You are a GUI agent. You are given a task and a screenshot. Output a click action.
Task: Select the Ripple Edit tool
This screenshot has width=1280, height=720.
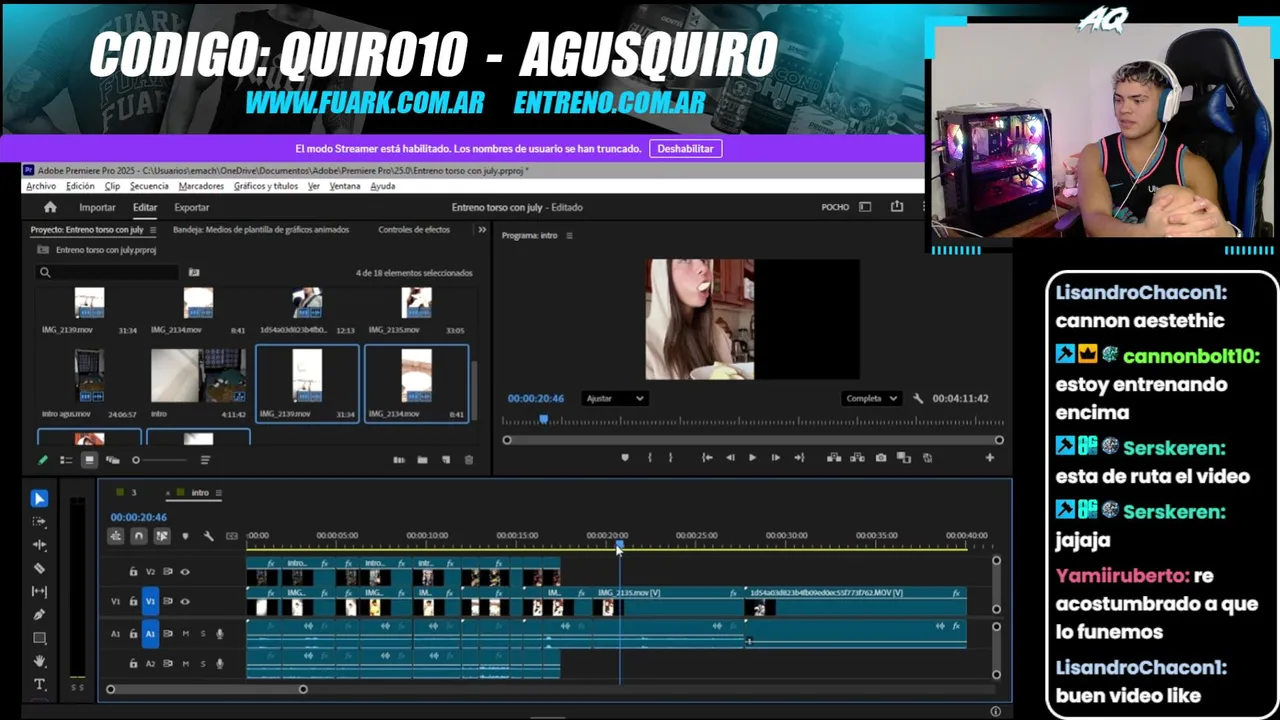(39, 545)
